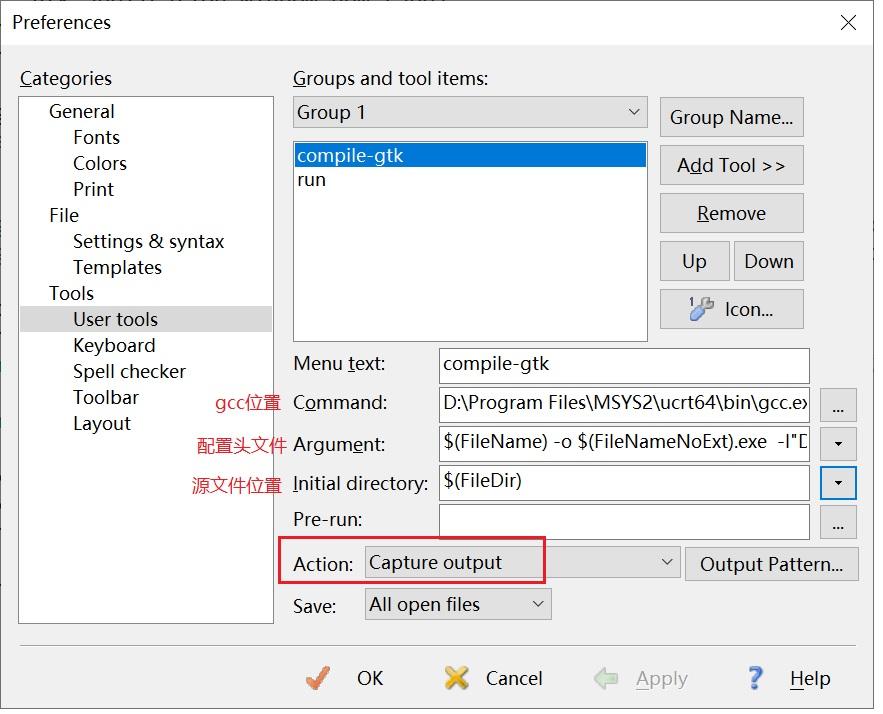
Task: Click the red checkmark OK icon
Action: [x=317, y=678]
